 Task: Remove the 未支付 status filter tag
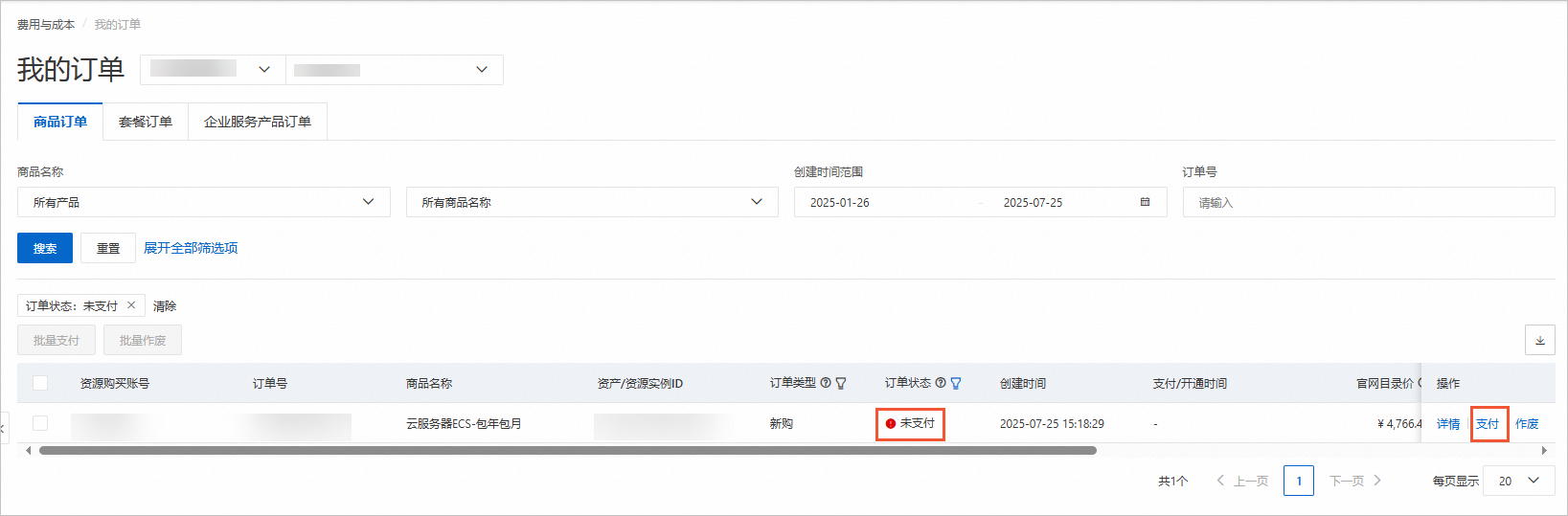click(x=131, y=305)
